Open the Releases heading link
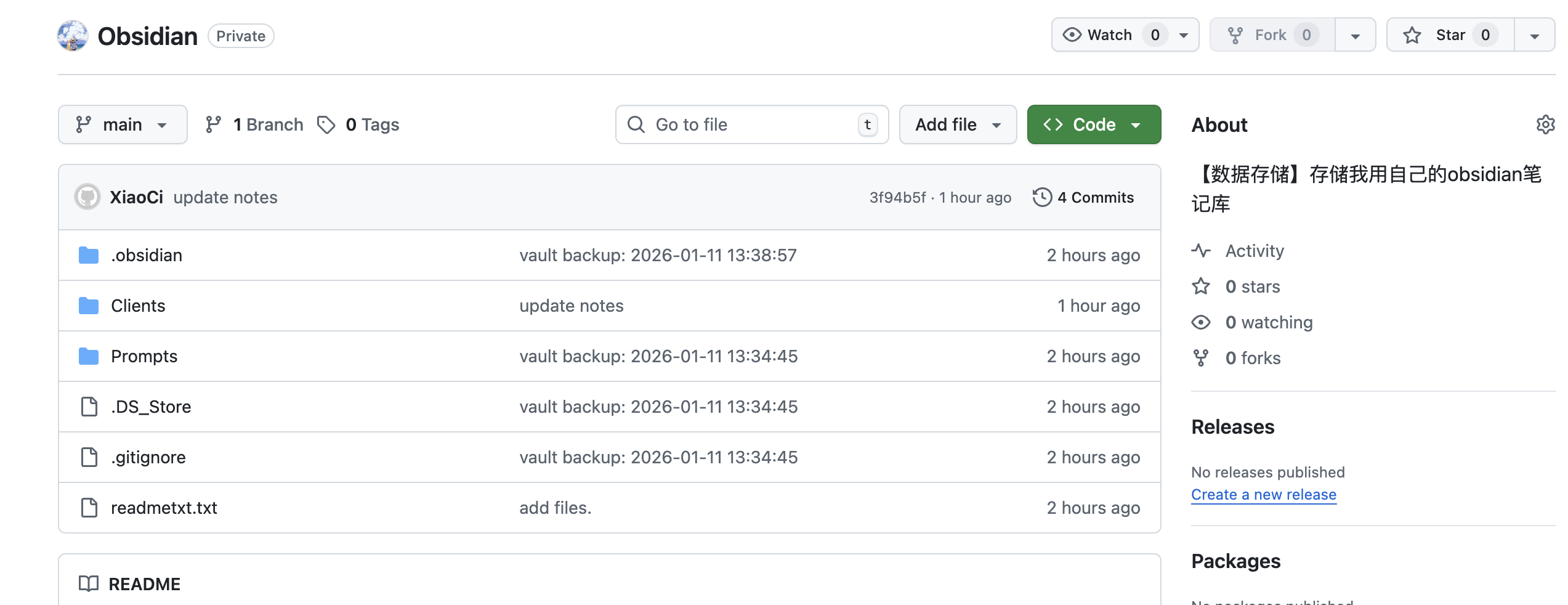Viewport: 1568px width, 605px height. 1233,427
